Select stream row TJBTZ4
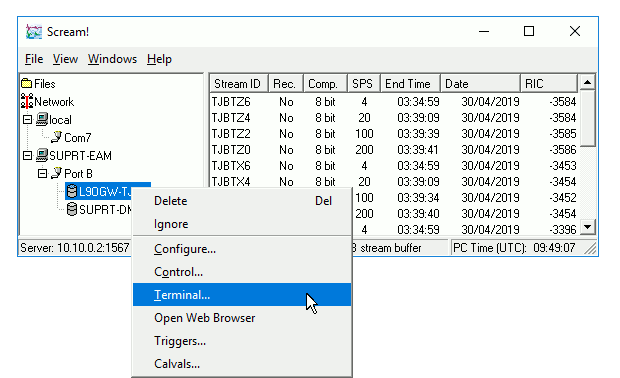 pos(394,117)
